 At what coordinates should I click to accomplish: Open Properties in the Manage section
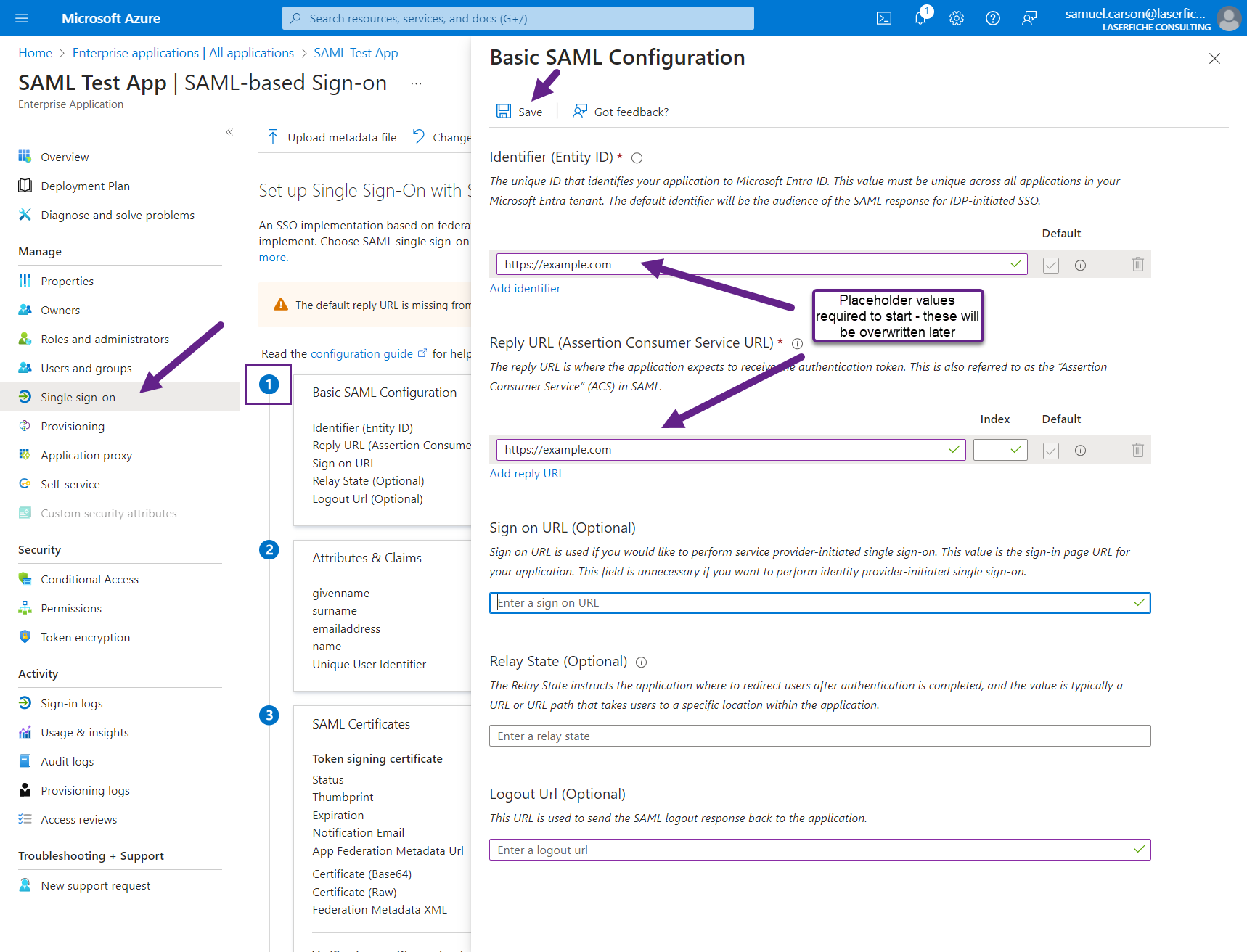(67, 281)
